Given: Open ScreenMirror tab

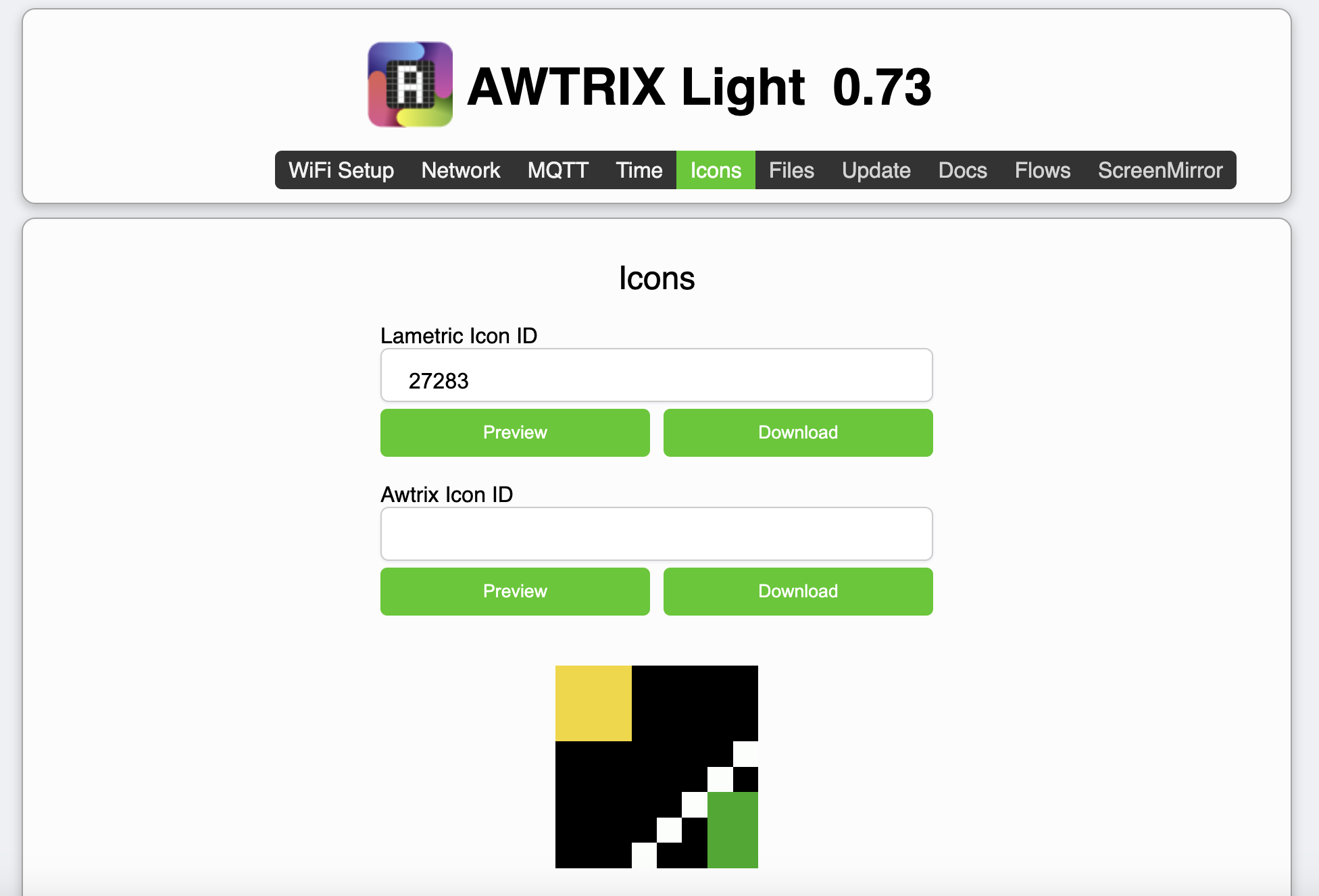Looking at the screenshot, I should coord(1159,170).
